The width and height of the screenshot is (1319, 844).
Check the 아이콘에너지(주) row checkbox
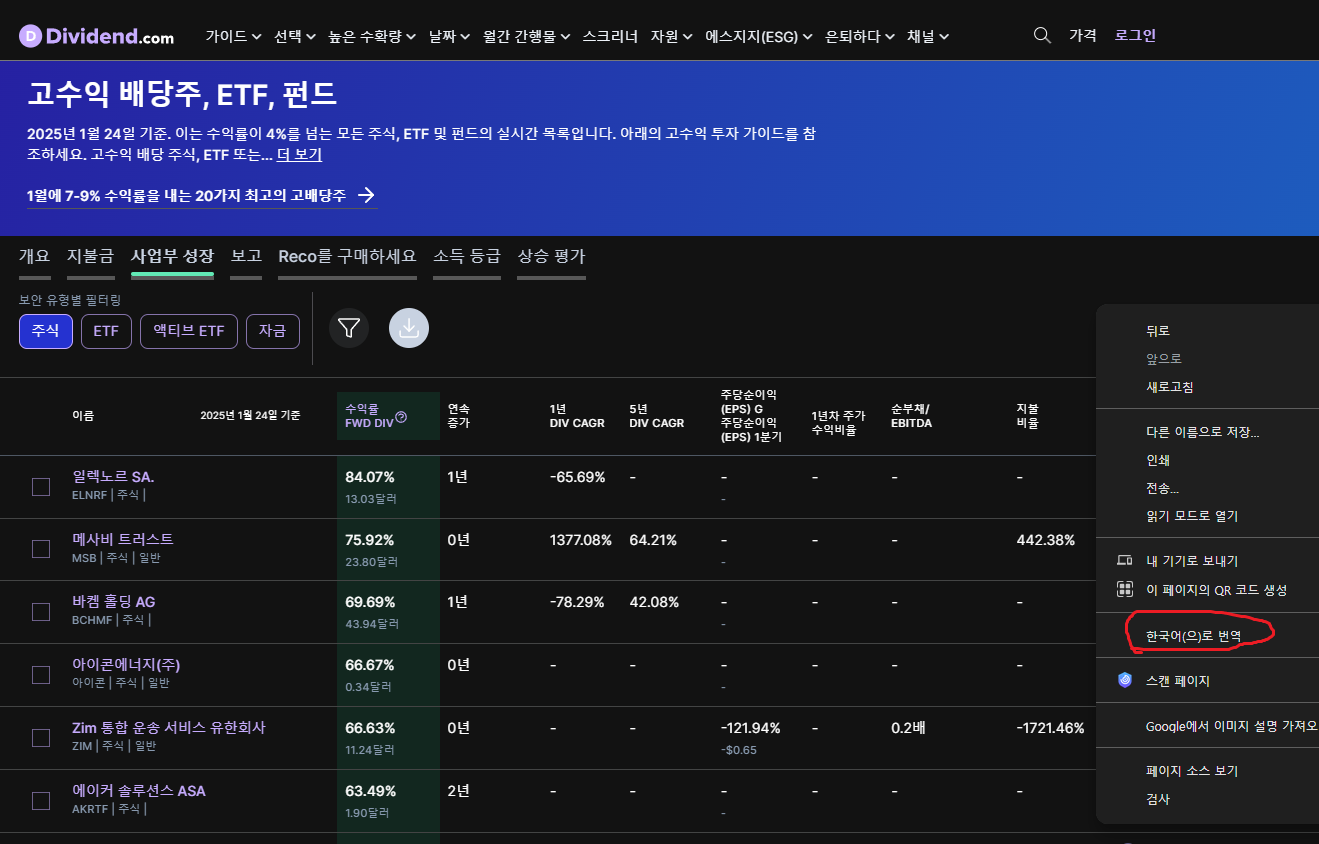(41, 675)
